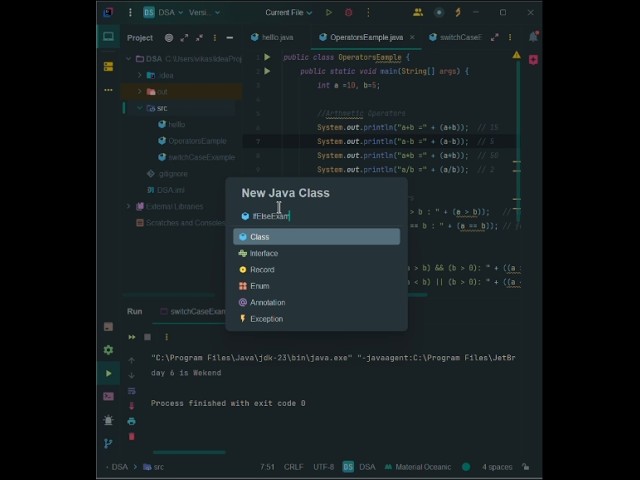Open the Version control dropdown
640x480 pixels.
pos(204,13)
